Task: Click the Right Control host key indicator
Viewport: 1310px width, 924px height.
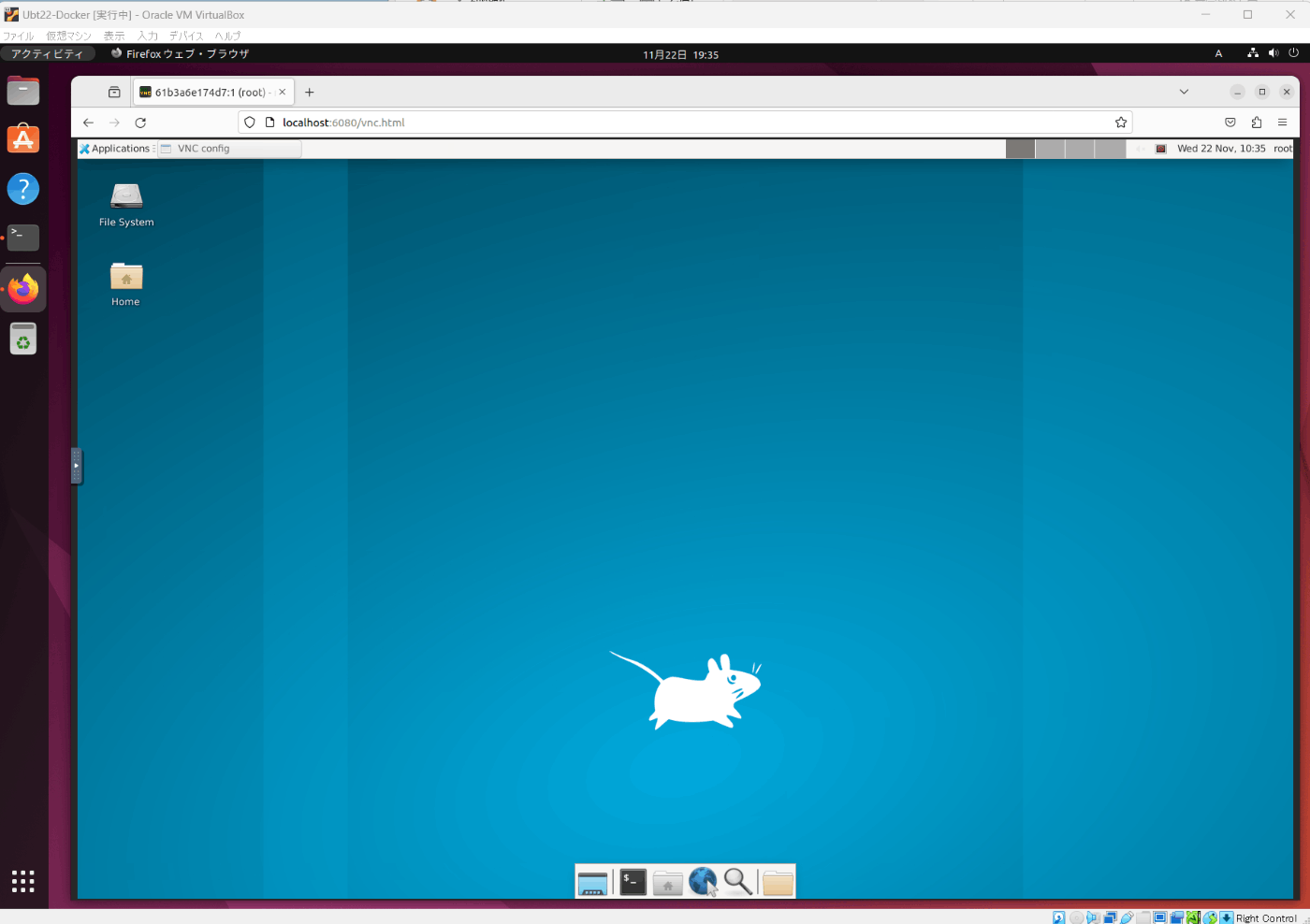Action: tap(1266, 918)
